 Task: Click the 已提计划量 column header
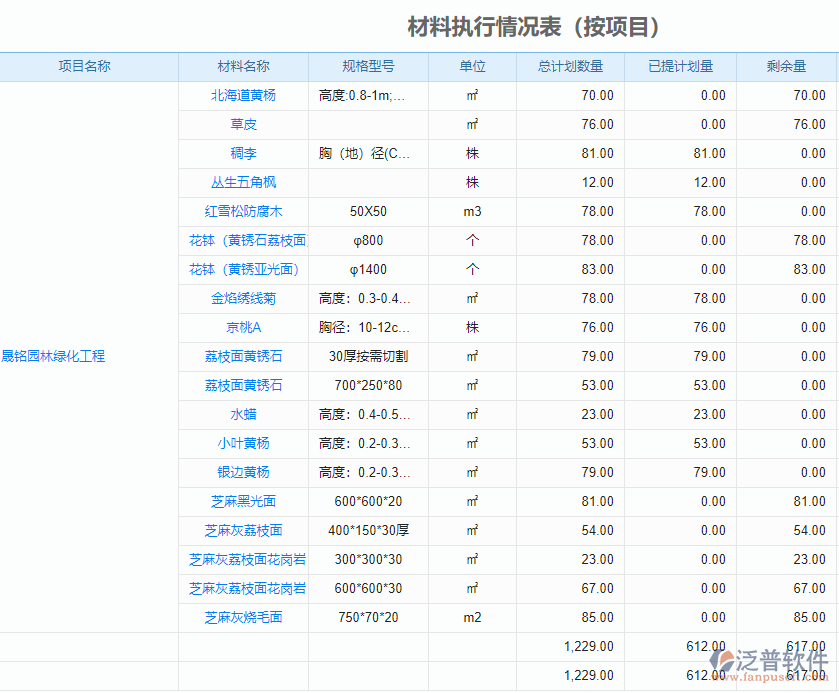[x=680, y=67]
